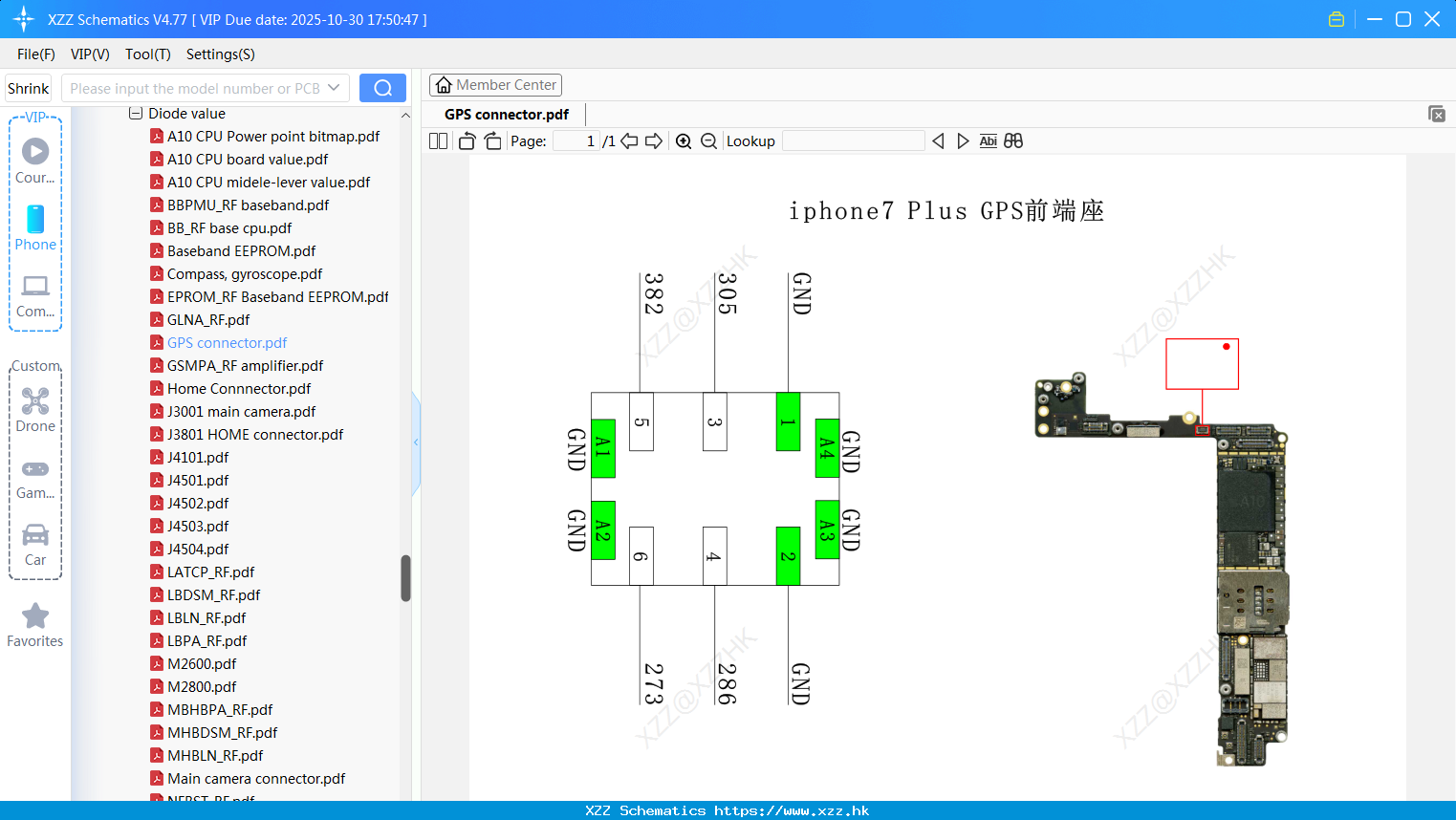
Task: Click the home icon of Member Center
Action: [x=444, y=85]
